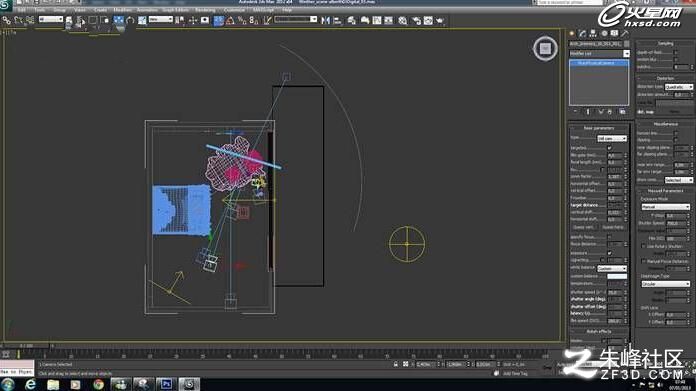The height and width of the screenshot is (391, 696).
Task: Click Configure Modifier Sets icon below stack
Action: tap(622, 112)
